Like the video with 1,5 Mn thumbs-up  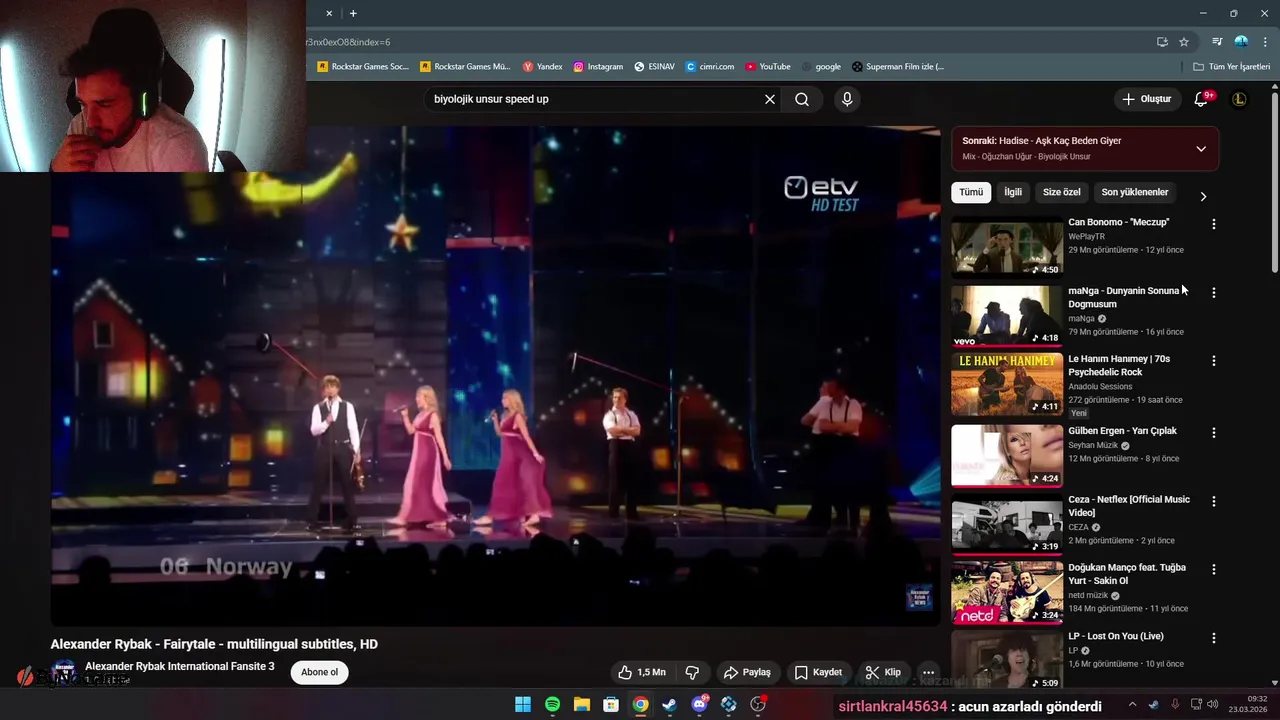click(641, 672)
